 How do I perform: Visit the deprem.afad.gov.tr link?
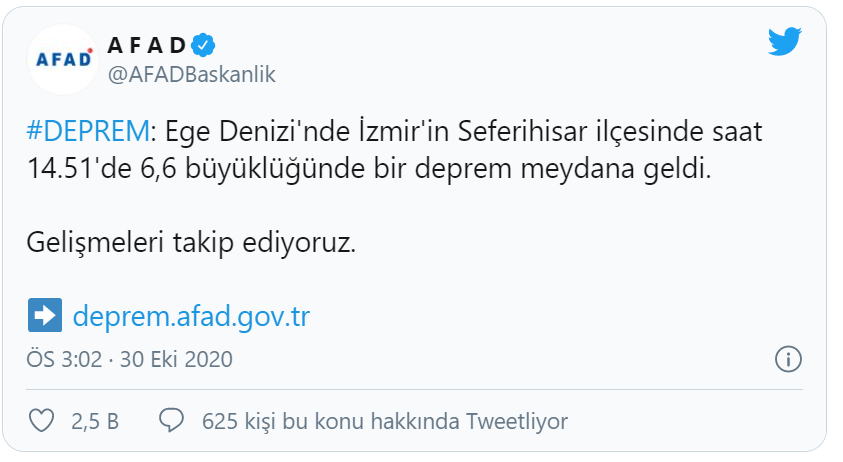pyautogui.click(x=192, y=316)
